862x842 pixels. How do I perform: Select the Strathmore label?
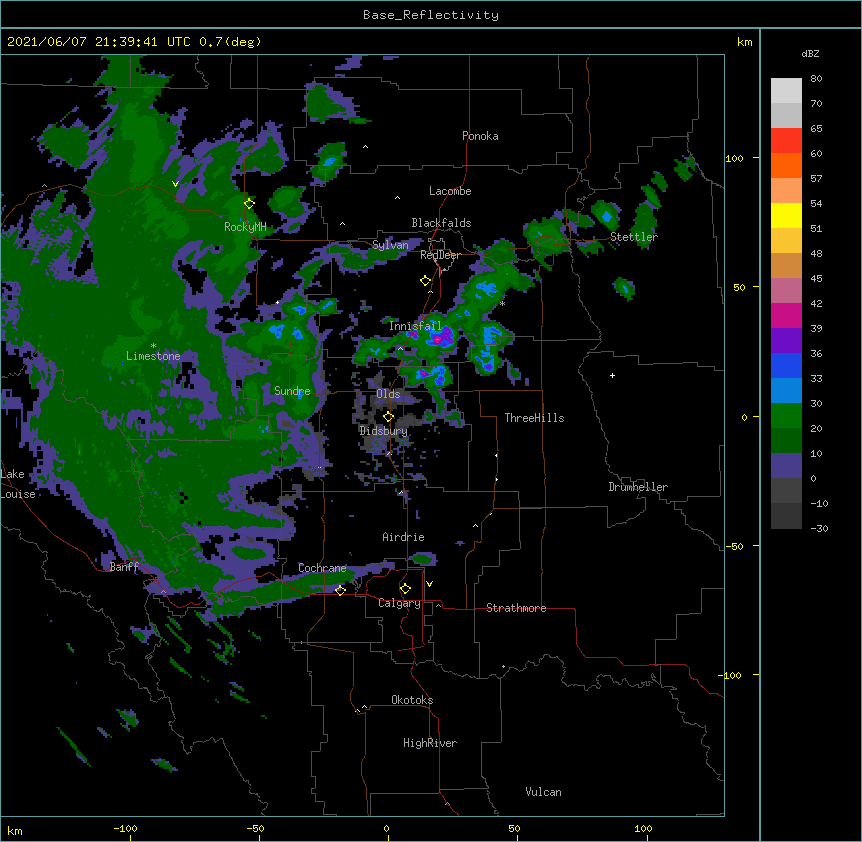click(516, 608)
